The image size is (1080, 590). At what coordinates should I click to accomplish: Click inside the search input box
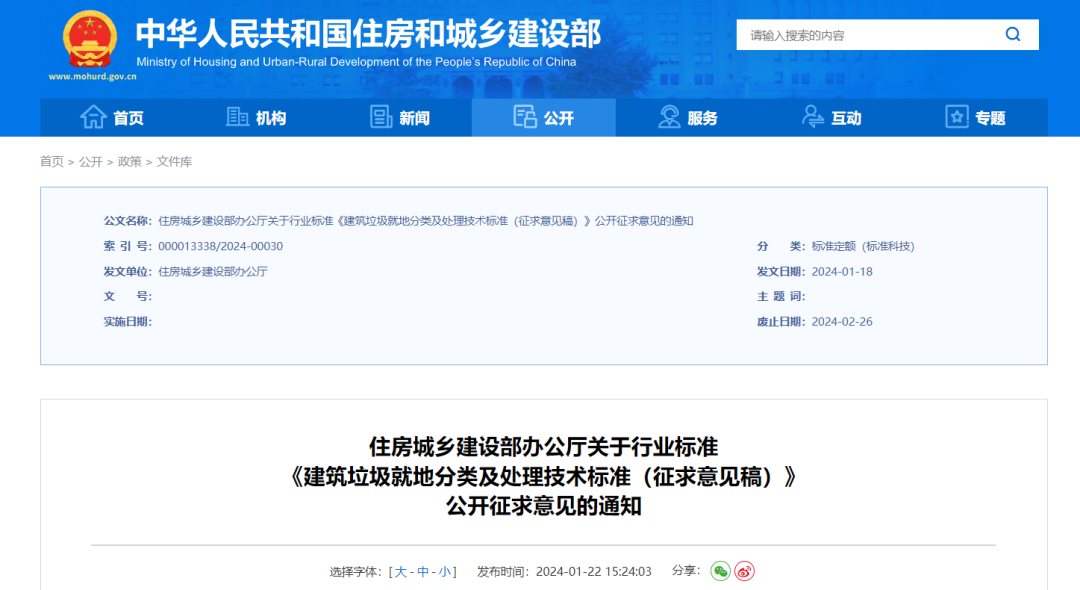(x=860, y=34)
